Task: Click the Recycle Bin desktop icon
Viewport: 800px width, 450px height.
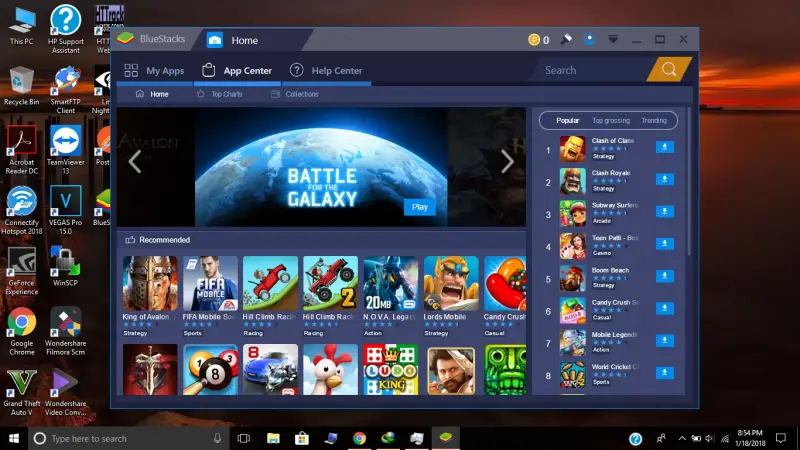Action: [21, 86]
